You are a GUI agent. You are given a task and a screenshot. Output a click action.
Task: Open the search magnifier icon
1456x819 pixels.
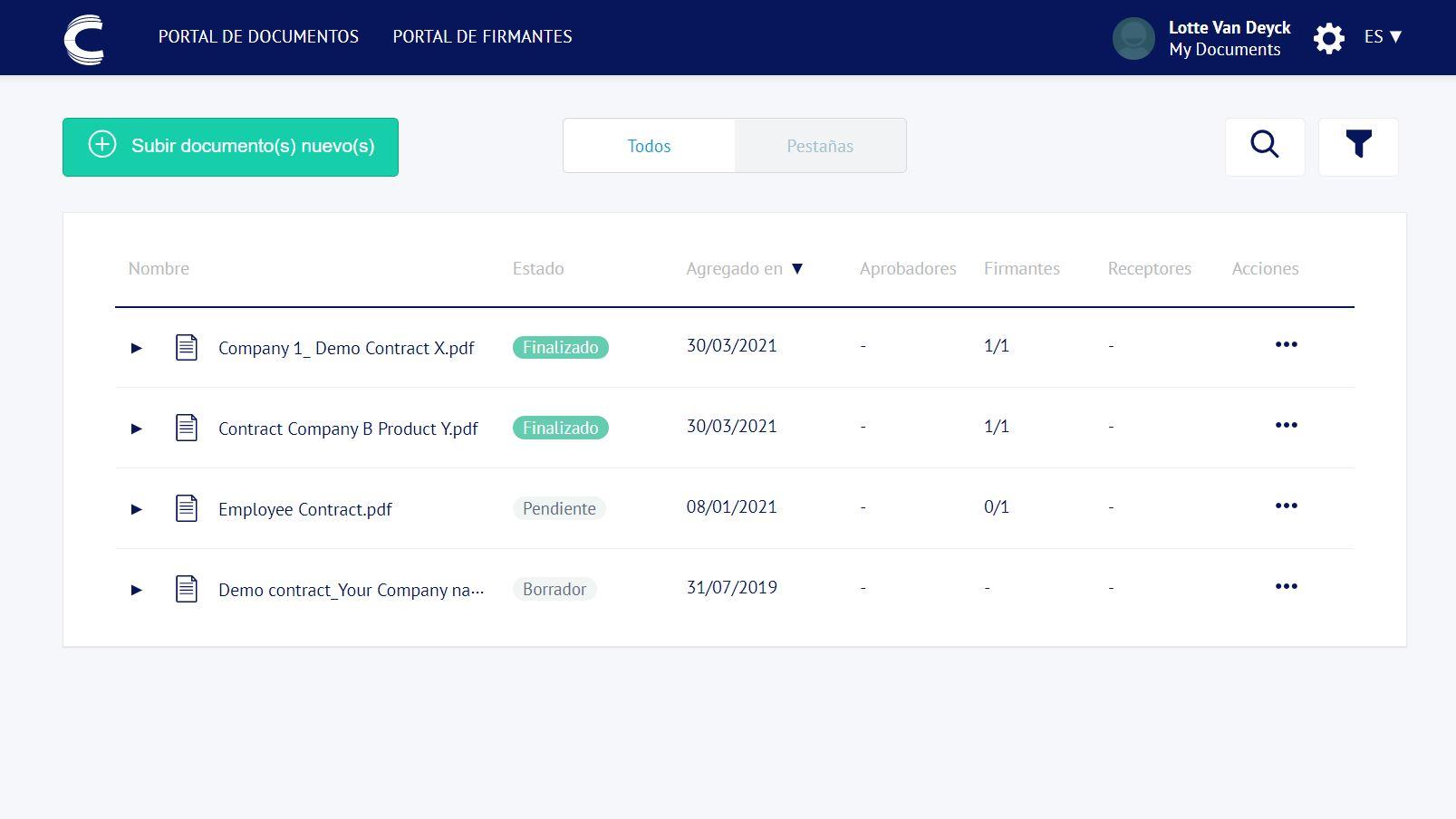[1265, 146]
